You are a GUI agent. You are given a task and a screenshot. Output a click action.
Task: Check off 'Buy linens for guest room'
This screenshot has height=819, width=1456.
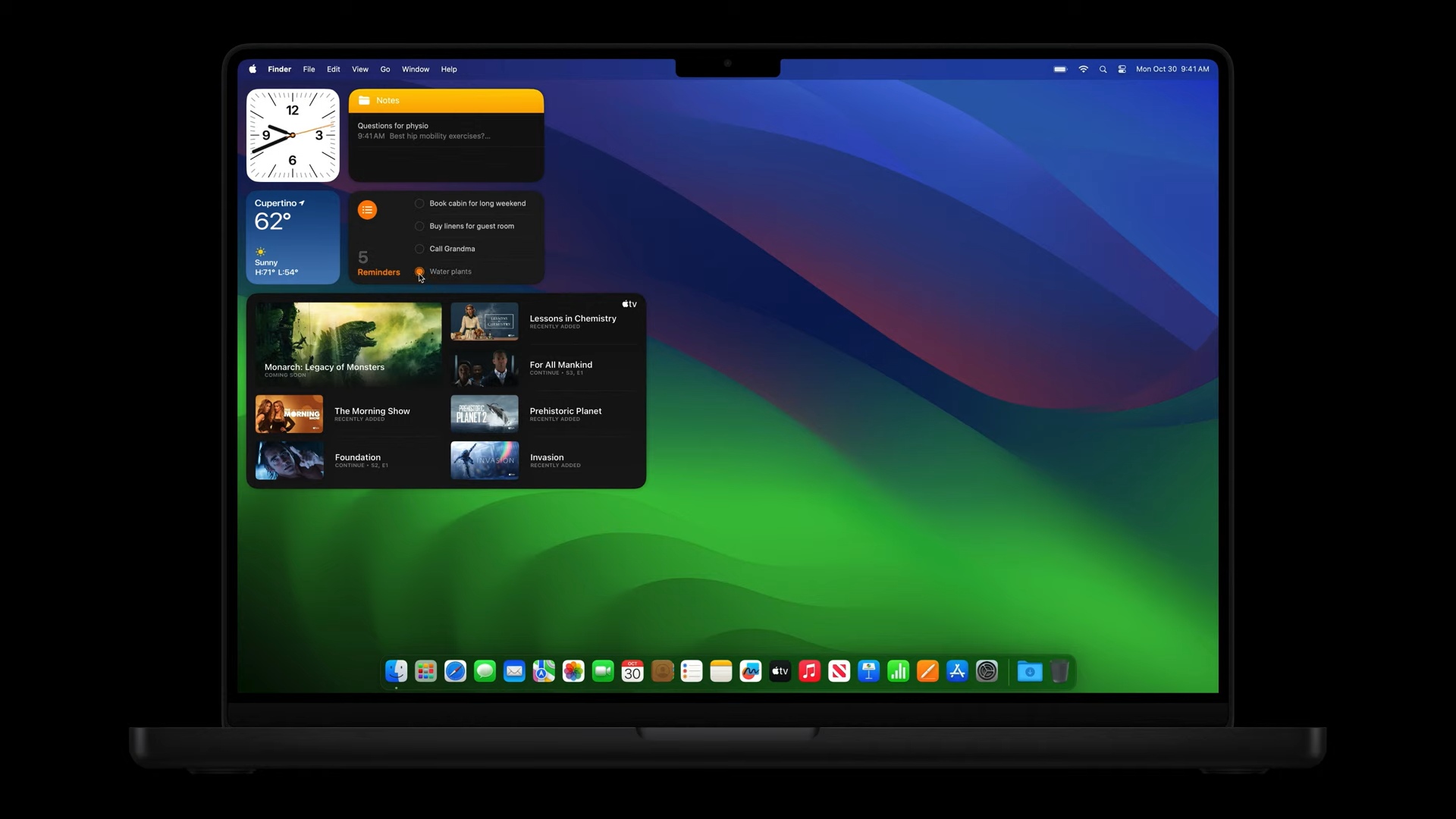coord(419,226)
